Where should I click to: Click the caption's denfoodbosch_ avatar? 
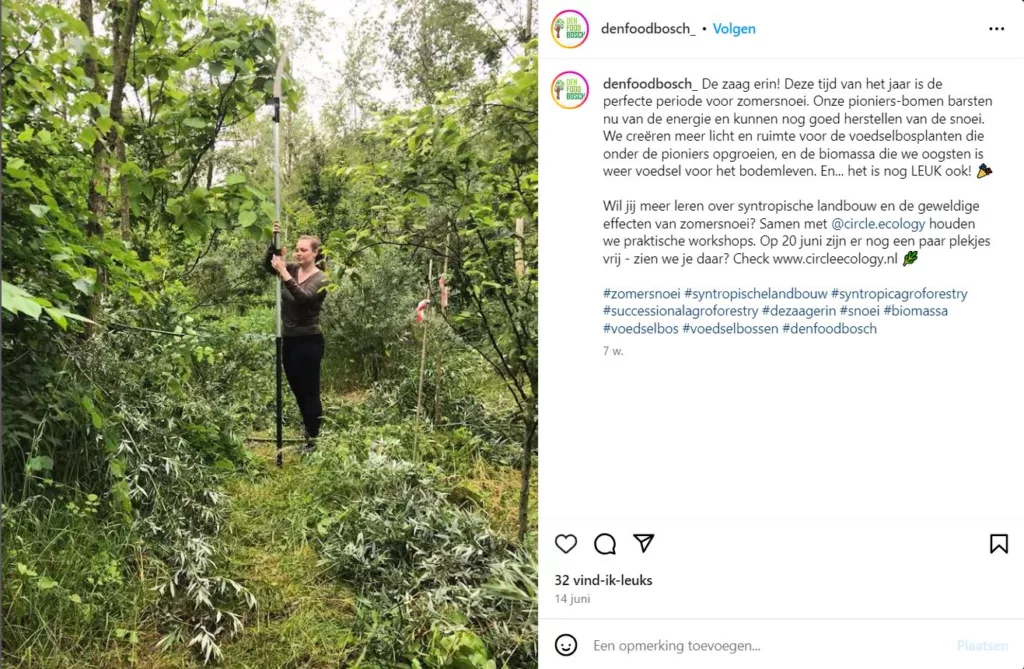(x=569, y=90)
